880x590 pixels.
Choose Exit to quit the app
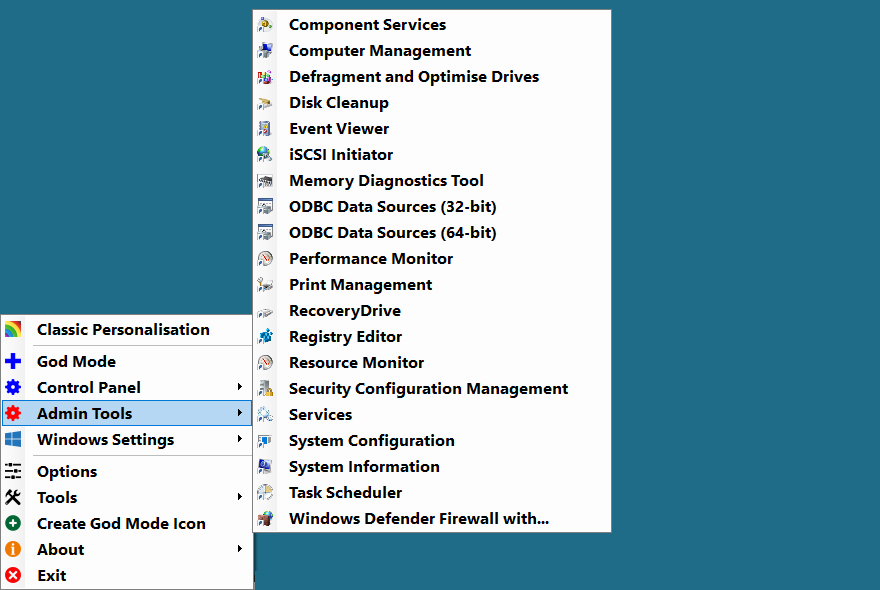pyautogui.click(x=127, y=575)
